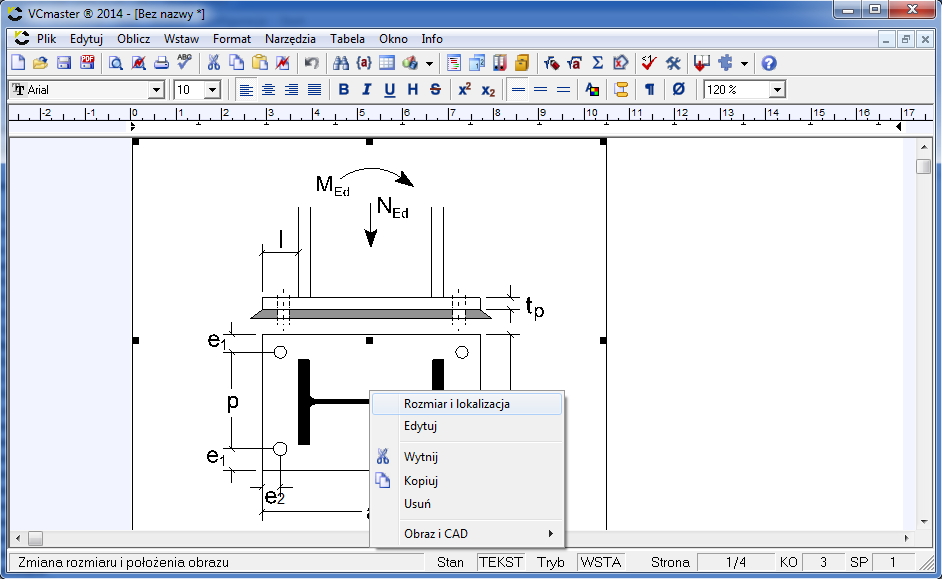
Task: Click the Save document icon
Action: pyautogui.click(x=63, y=63)
